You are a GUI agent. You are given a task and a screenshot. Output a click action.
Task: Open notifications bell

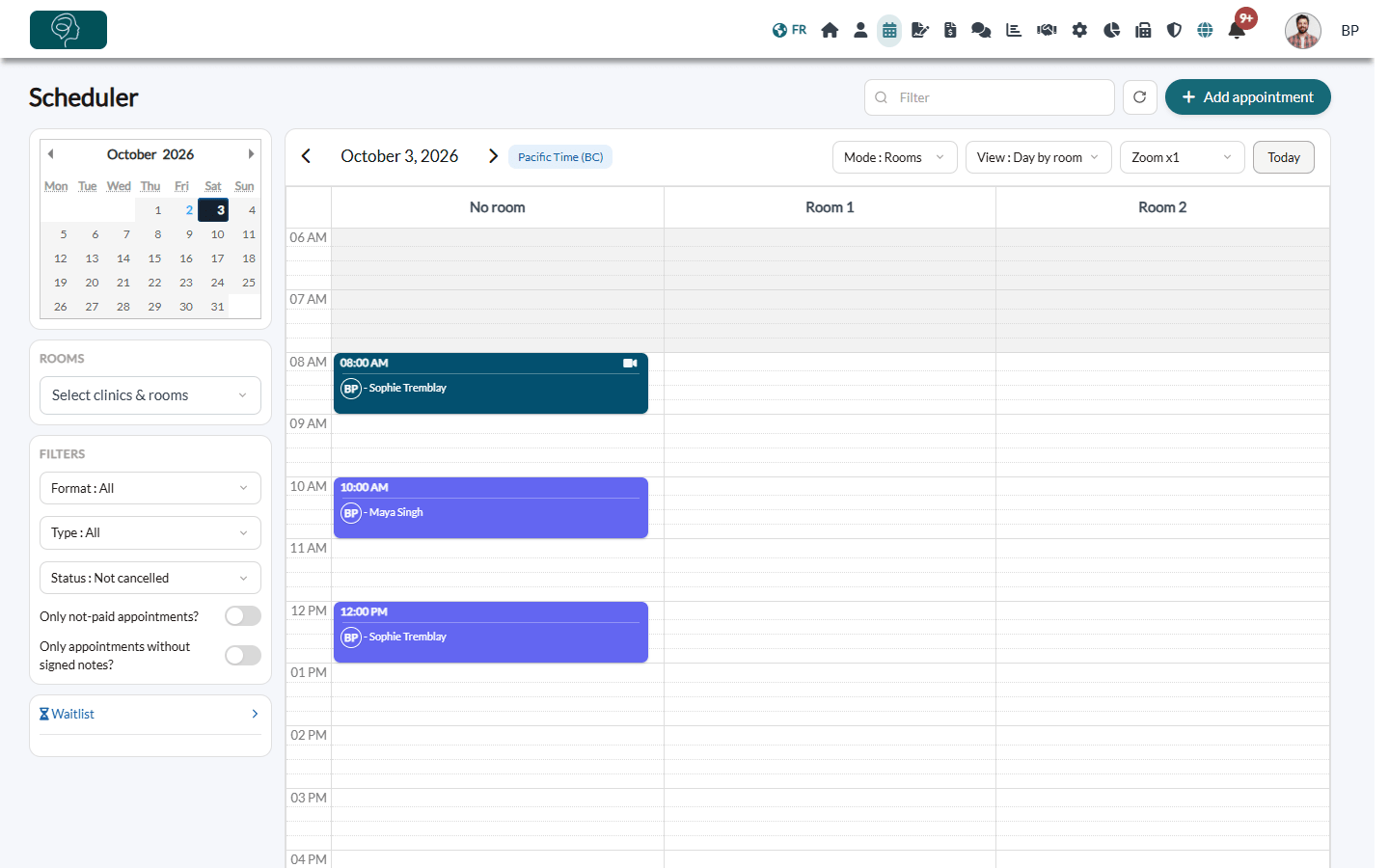[1237, 30]
